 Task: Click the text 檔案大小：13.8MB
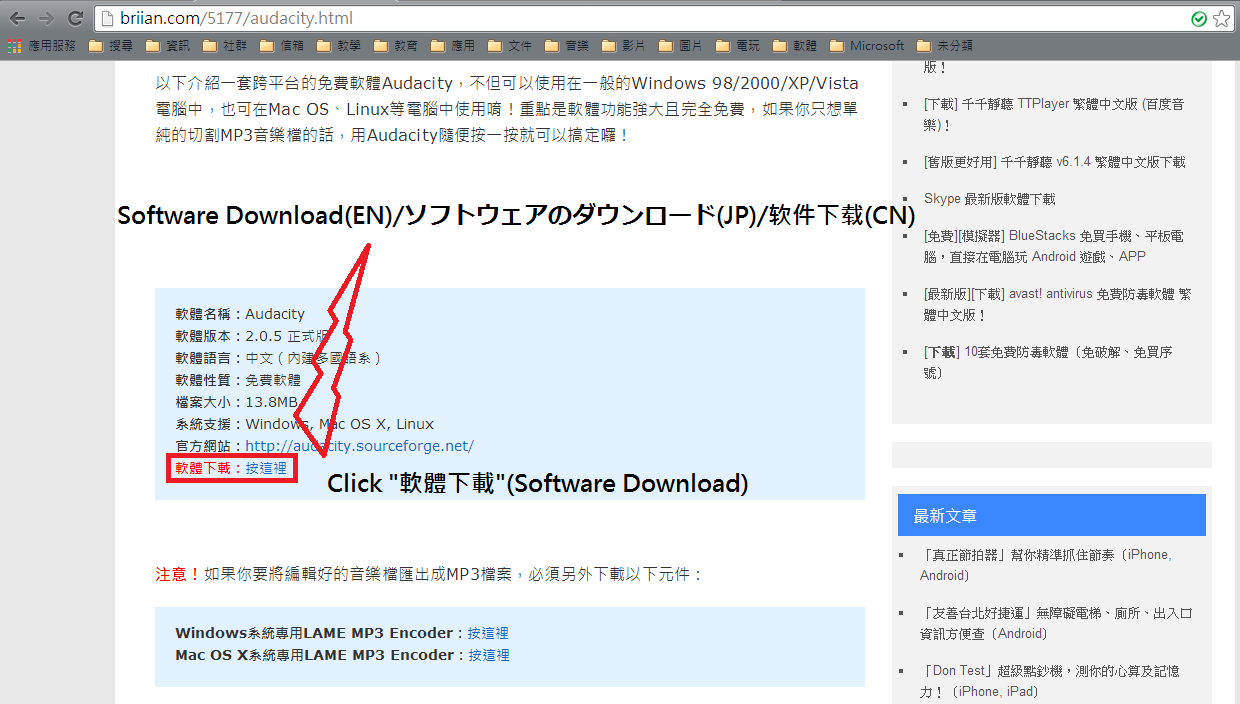point(236,402)
